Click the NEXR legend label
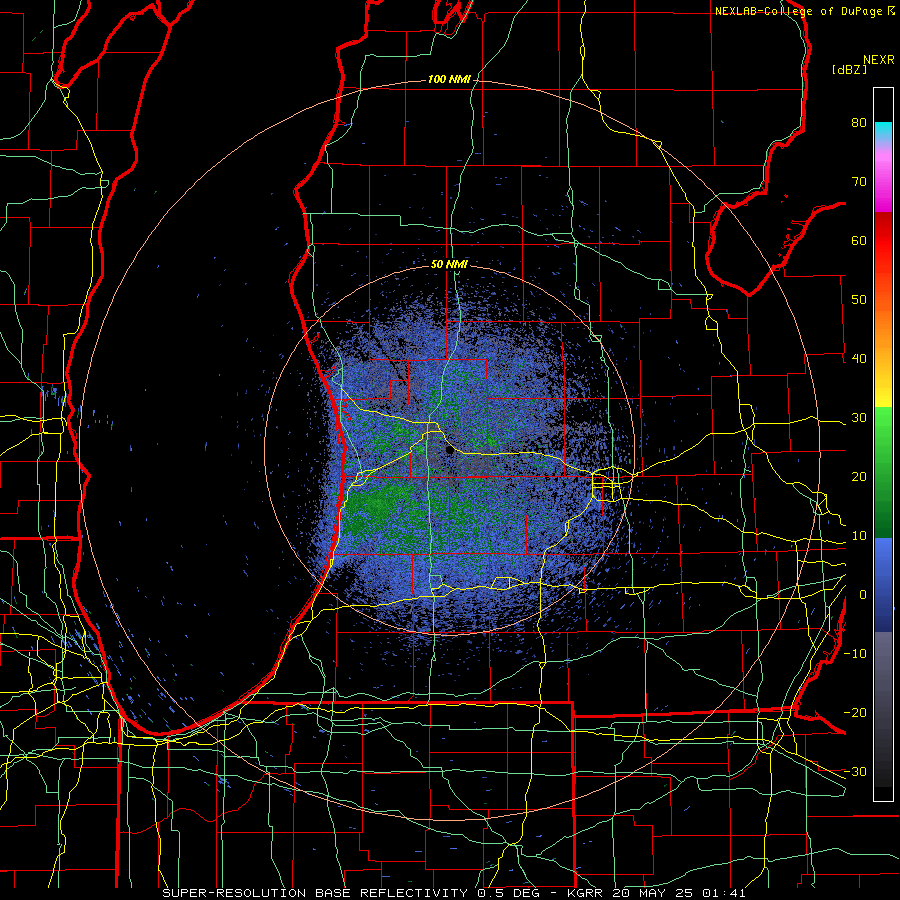Screen dimensions: 900x900 pos(879,60)
